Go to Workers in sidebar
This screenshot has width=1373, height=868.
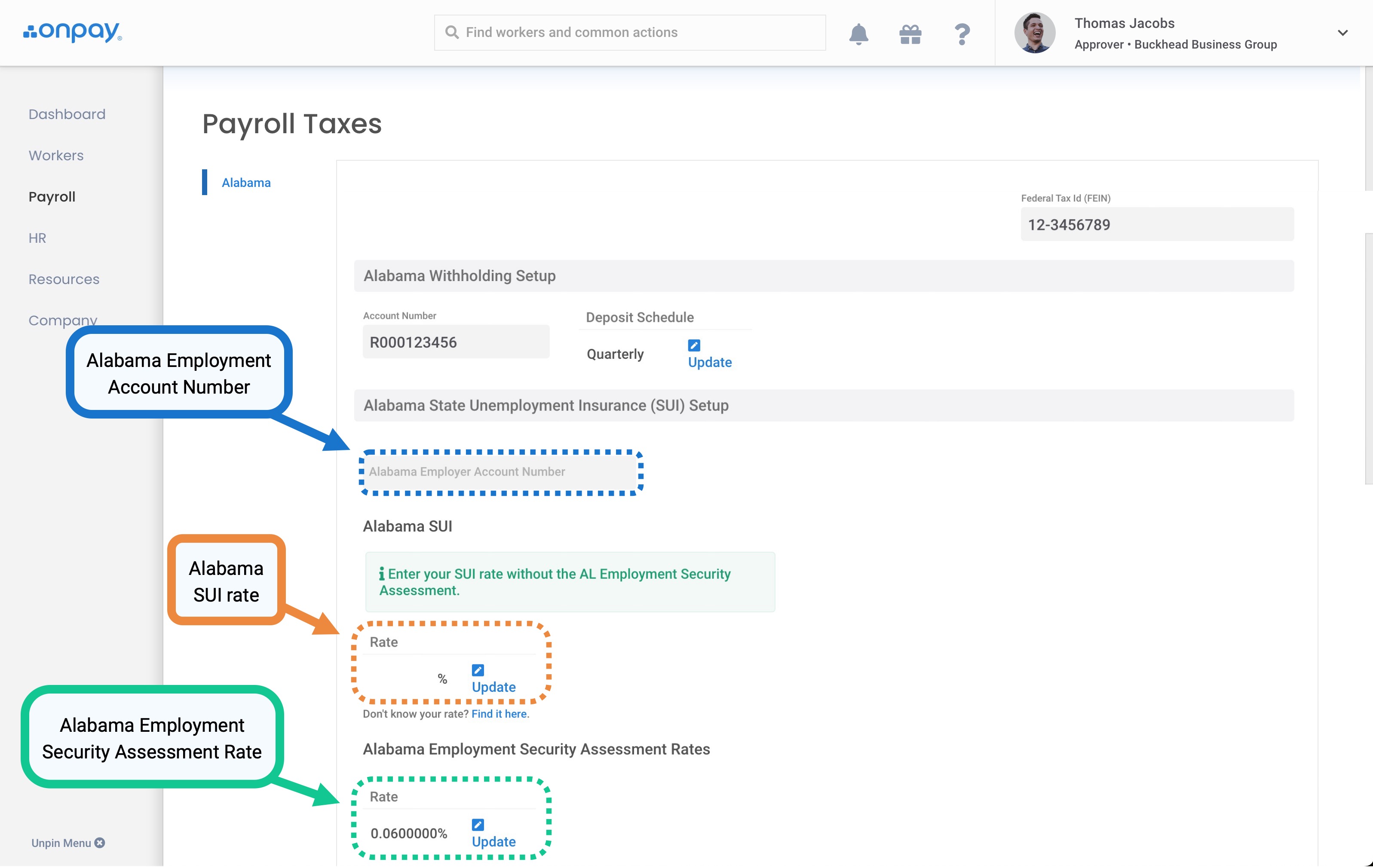(x=56, y=155)
